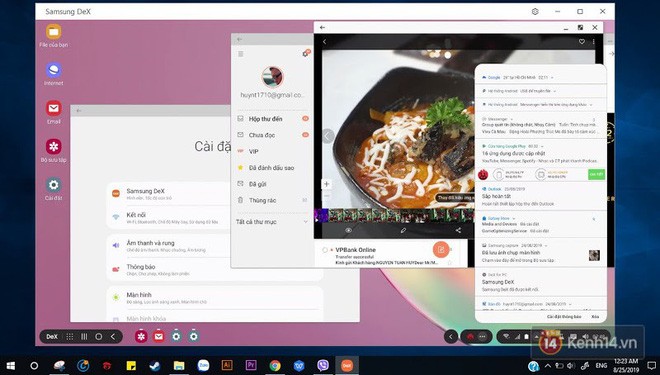Select the VPBank Online email radio circle

pyautogui.click(x=325, y=250)
